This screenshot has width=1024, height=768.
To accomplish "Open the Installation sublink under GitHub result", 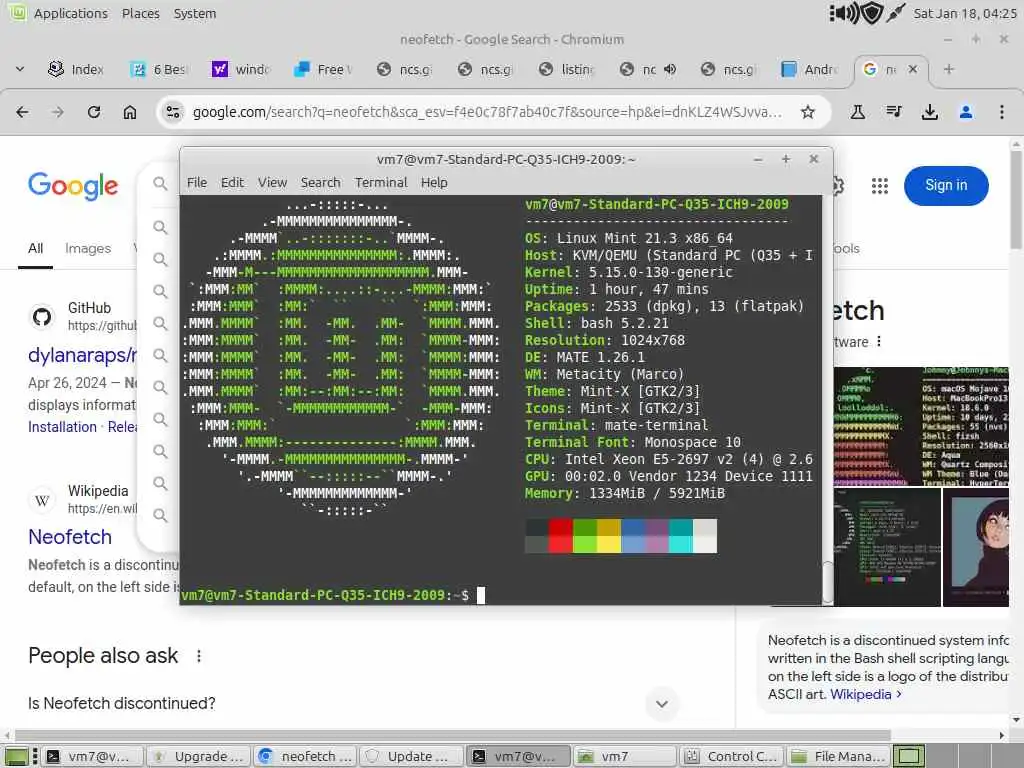I will click(62, 427).
